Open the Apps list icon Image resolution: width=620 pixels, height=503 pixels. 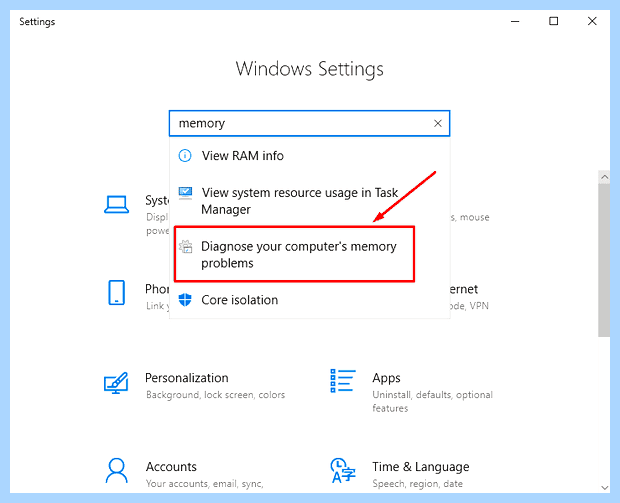click(343, 381)
